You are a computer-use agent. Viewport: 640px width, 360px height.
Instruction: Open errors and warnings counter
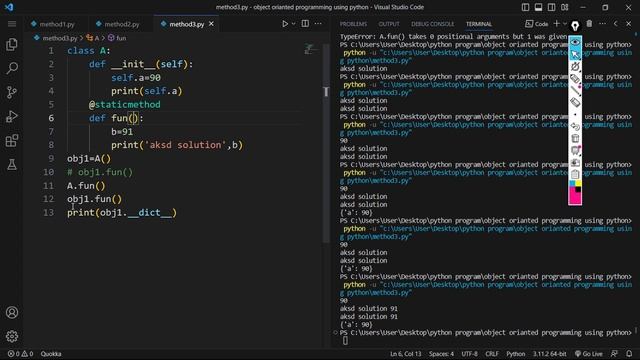point(20,354)
